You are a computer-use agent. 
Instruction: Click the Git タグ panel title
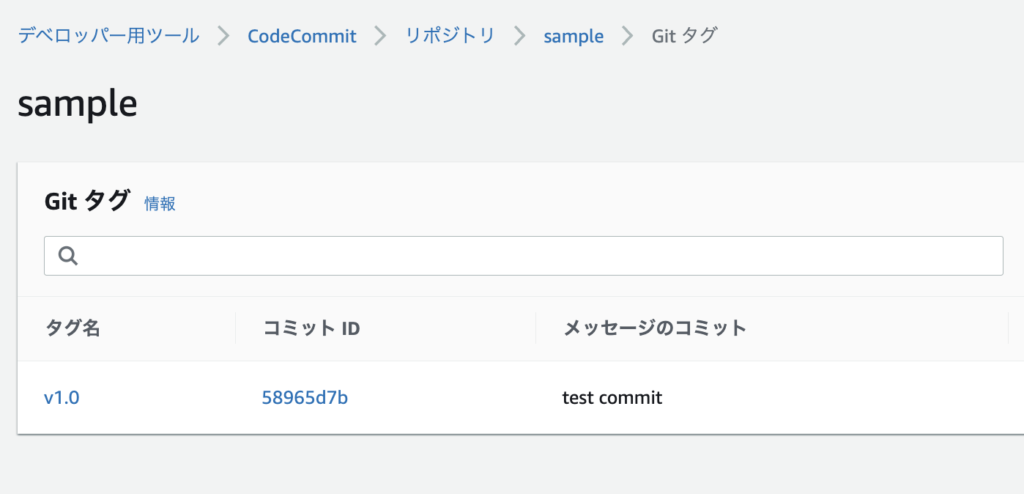87,201
